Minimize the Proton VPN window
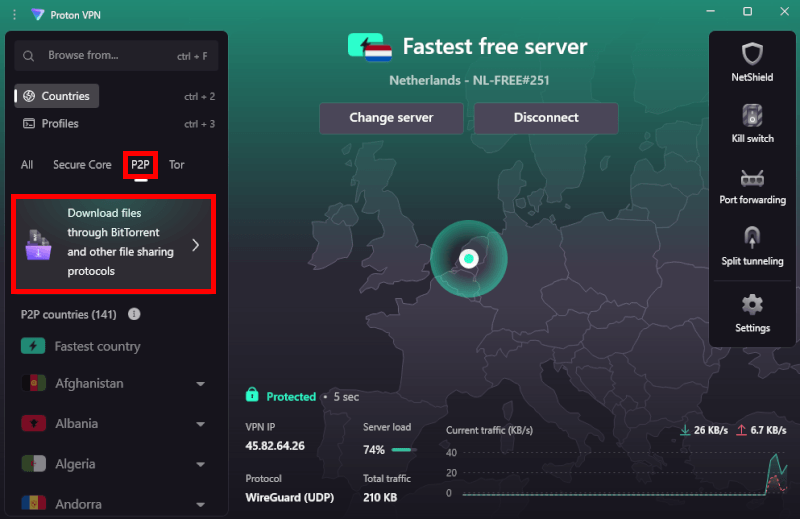 tap(710, 11)
